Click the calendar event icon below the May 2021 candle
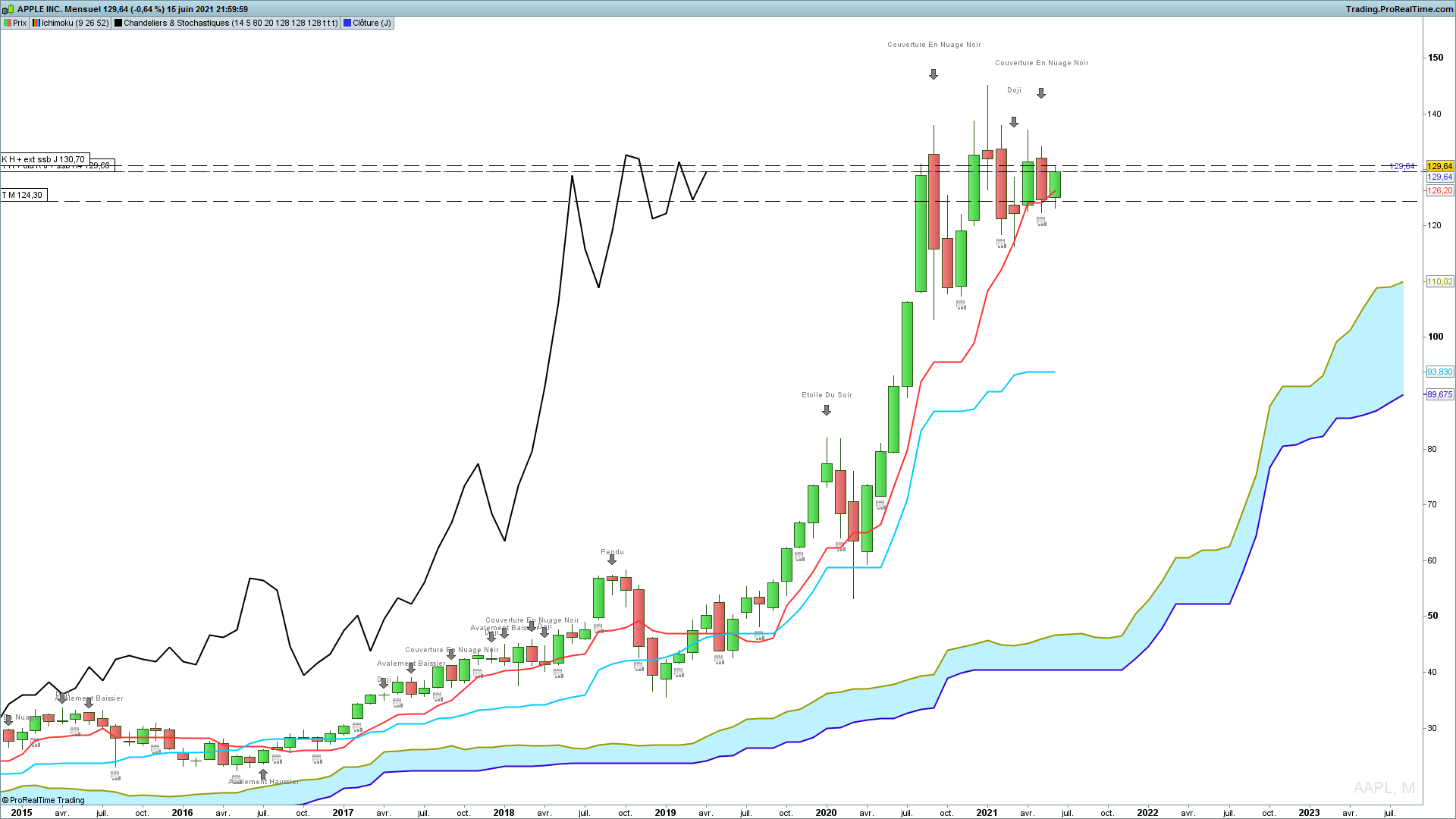This screenshot has width=1456, height=819. pos(1041,221)
